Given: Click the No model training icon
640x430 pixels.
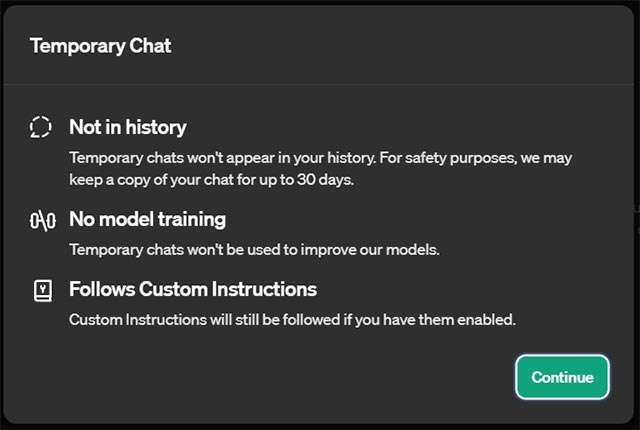Looking at the screenshot, I should click(40, 219).
